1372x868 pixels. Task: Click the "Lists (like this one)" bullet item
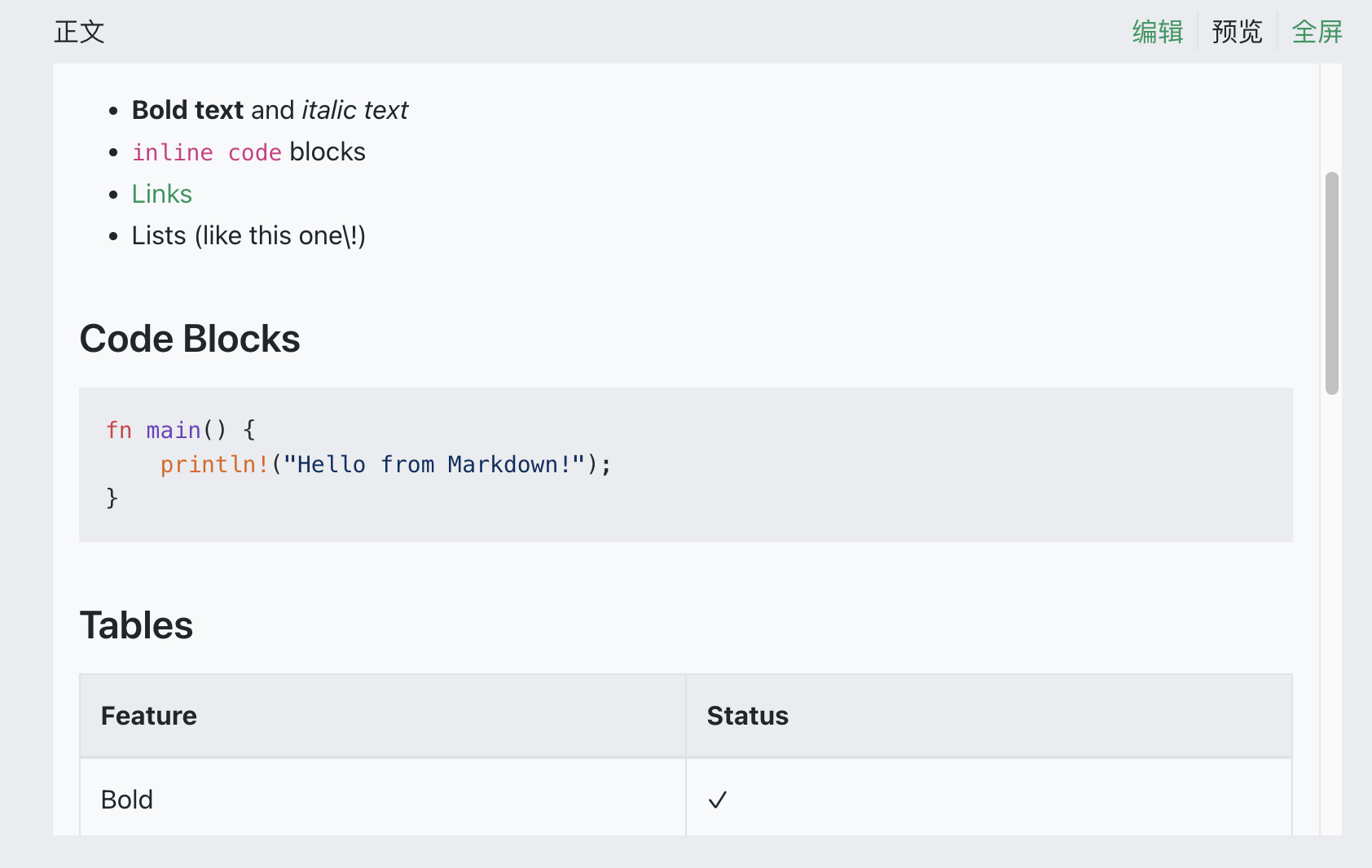[248, 236]
